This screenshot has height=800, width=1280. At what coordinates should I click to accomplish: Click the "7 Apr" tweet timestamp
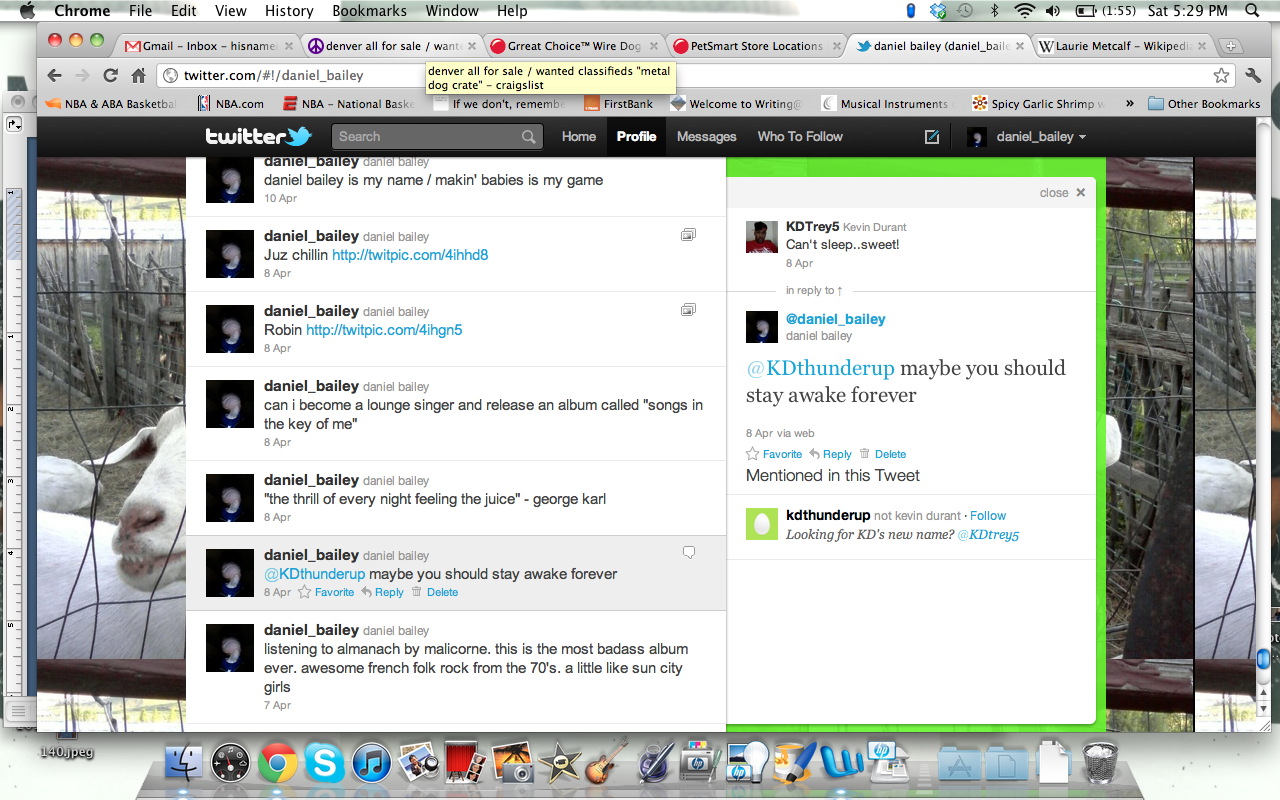277,705
